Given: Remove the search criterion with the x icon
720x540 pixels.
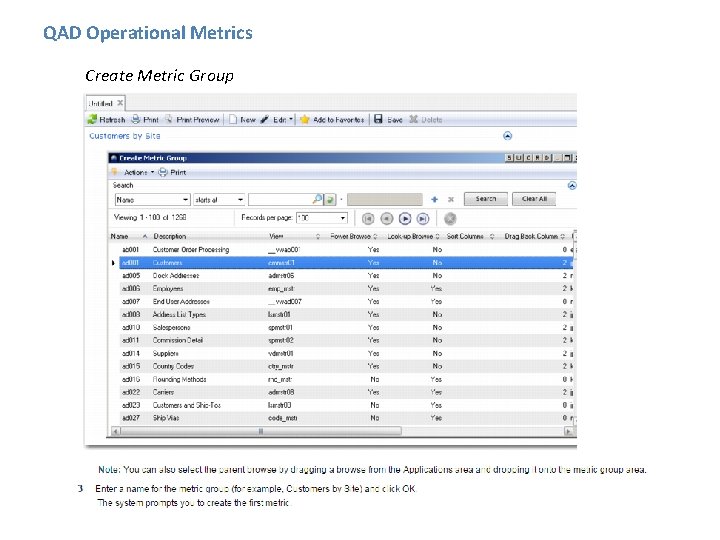Looking at the screenshot, I should click(451, 199).
